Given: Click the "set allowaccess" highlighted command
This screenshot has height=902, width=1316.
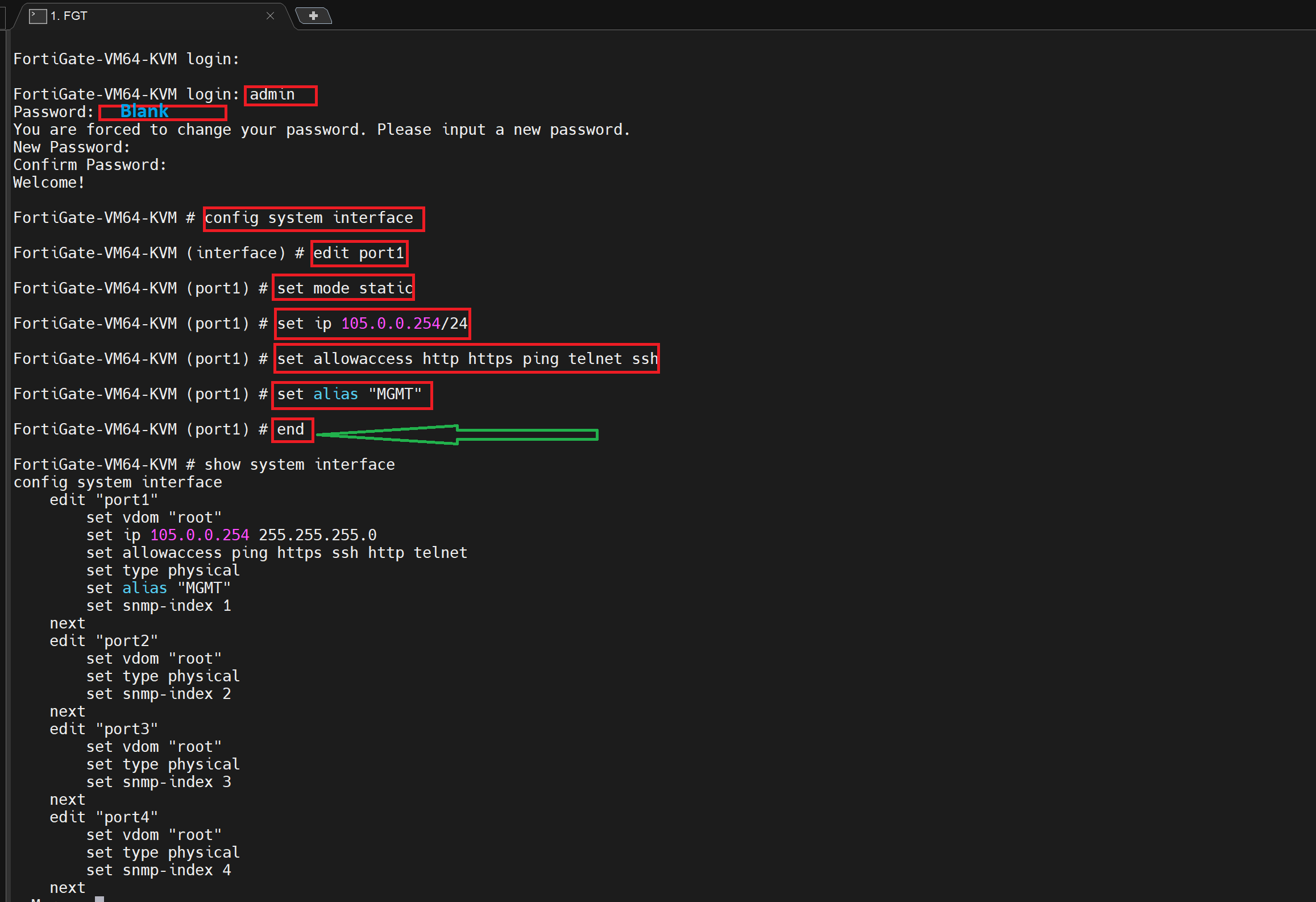Looking at the screenshot, I should pos(466,358).
